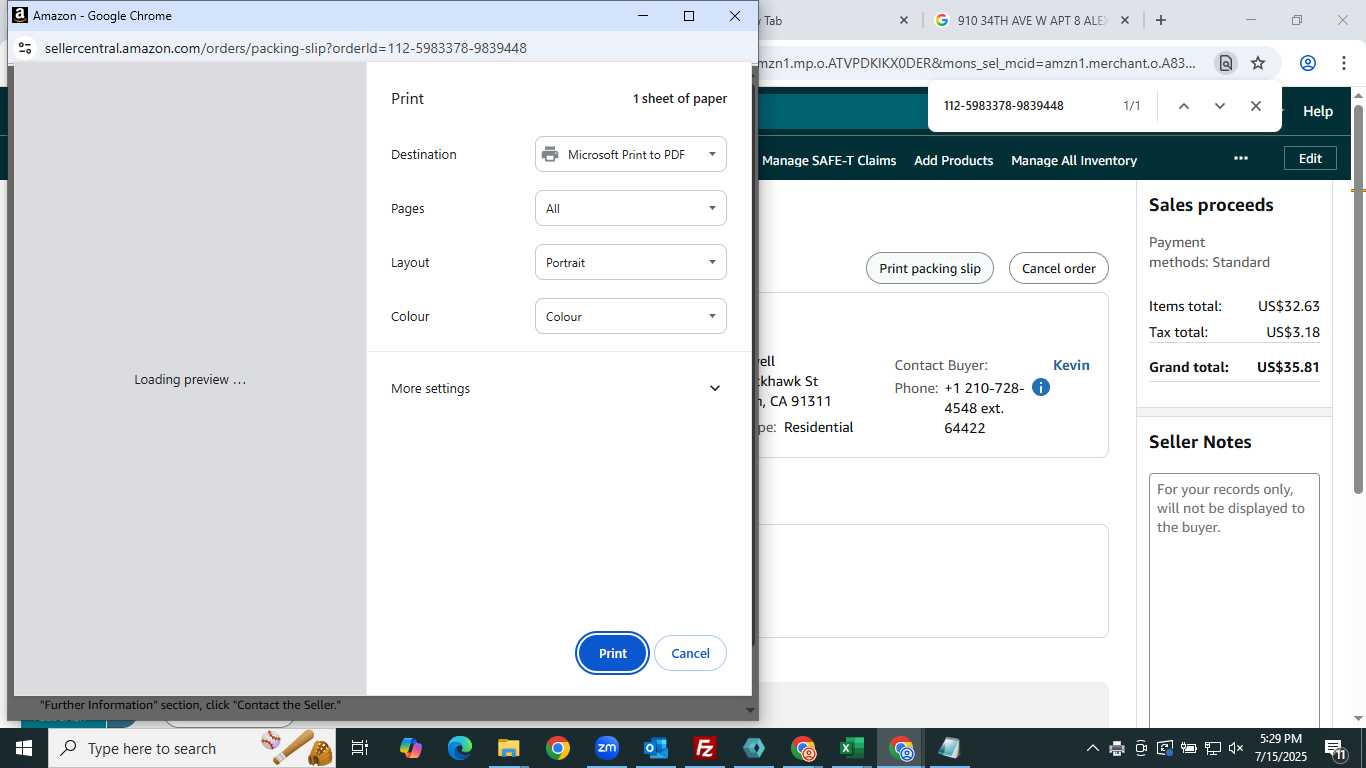Open File Explorer from taskbar
The height and width of the screenshot is (768, 1366).
[508, 748]
